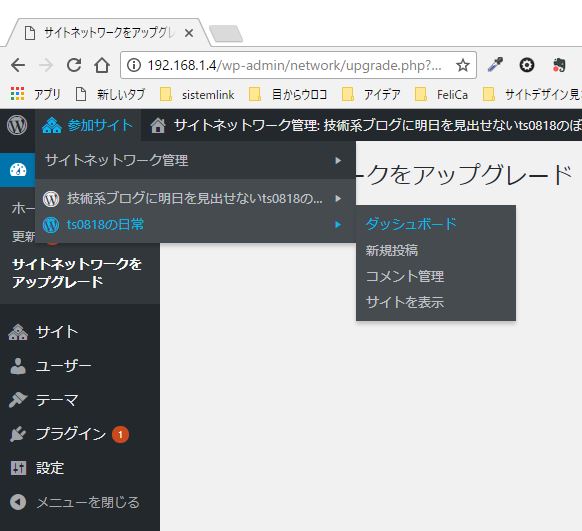
Task: Click the plugin update count badge
Action: [121, 435]
